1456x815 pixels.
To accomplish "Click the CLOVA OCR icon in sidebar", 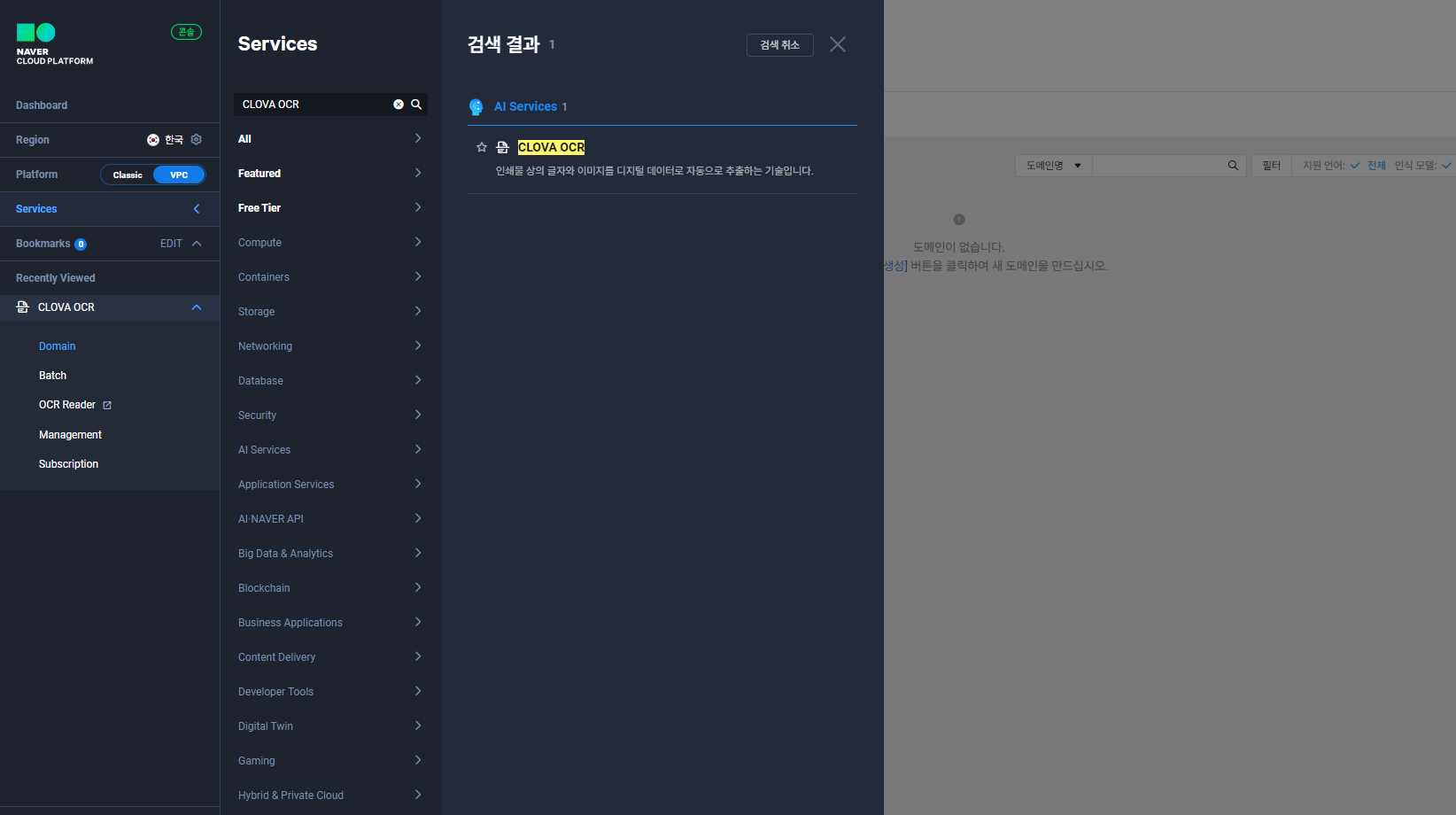I will (x=23, y=307).
